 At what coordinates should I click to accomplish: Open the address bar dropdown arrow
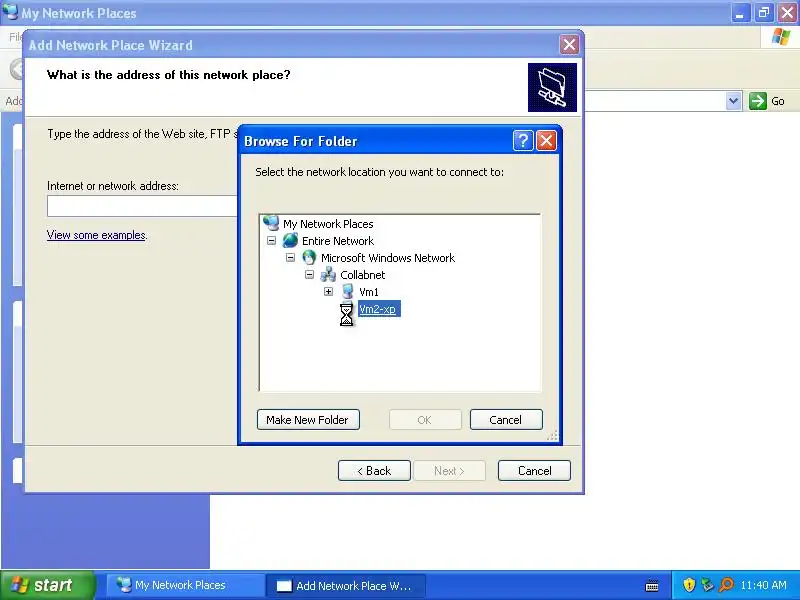coord(733,101)
